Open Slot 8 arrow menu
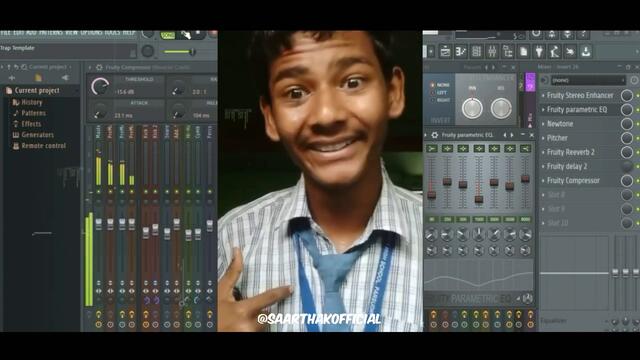The width and height of the screenshot is (640, 360). tap(543, 195)
